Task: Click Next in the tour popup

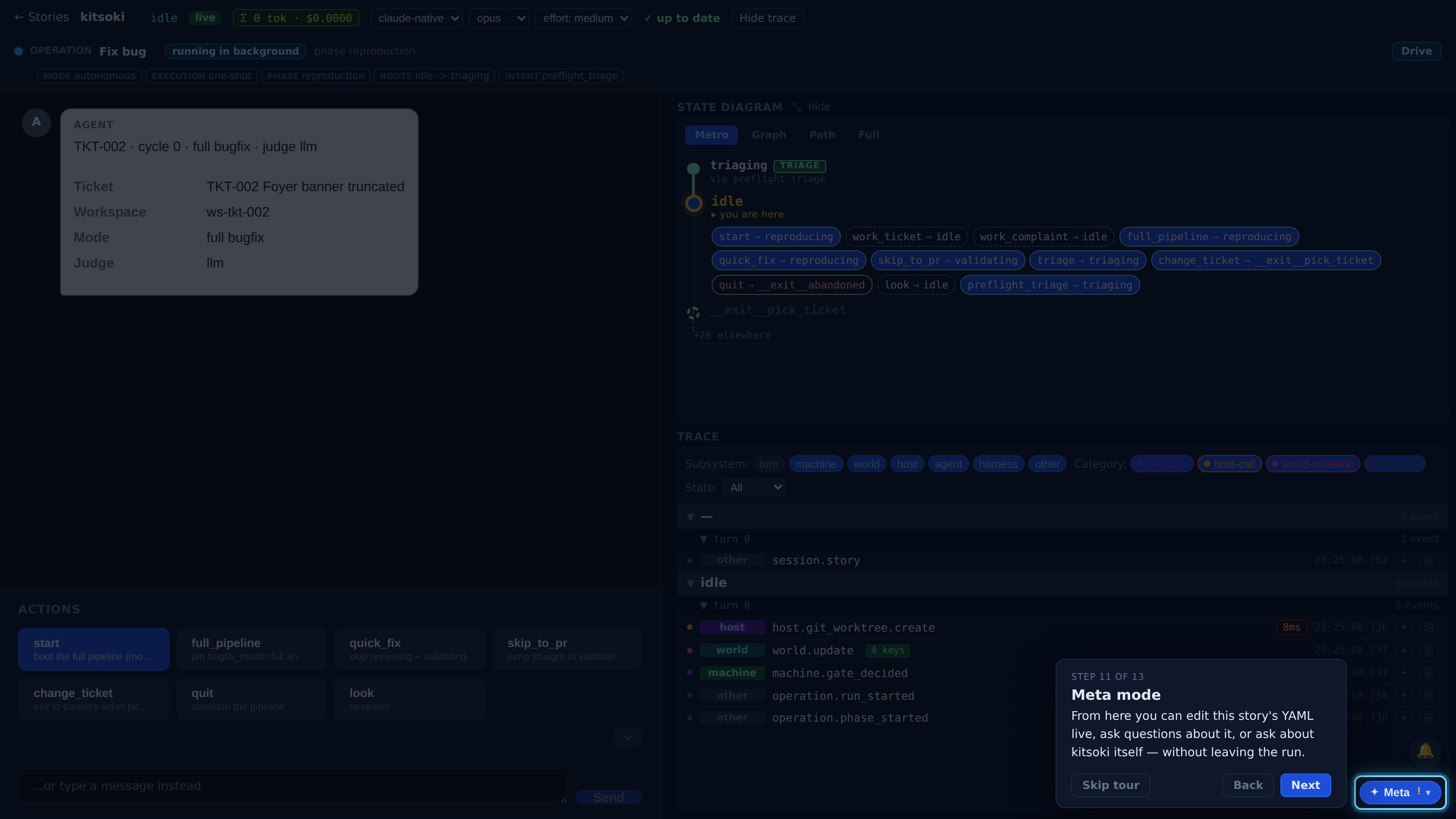Action: (x=1305, y=785)
